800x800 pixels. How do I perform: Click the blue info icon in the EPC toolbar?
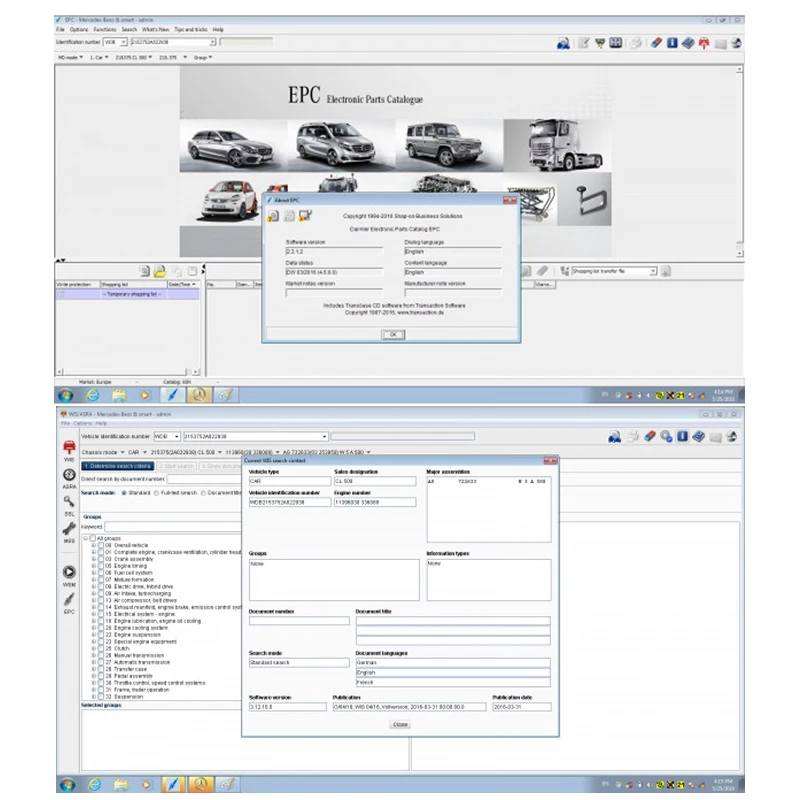(672, 43)
